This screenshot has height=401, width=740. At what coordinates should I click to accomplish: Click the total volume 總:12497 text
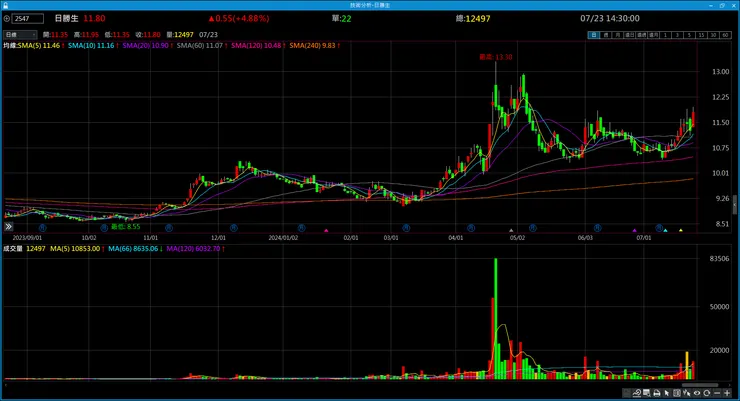click(473, 18)
